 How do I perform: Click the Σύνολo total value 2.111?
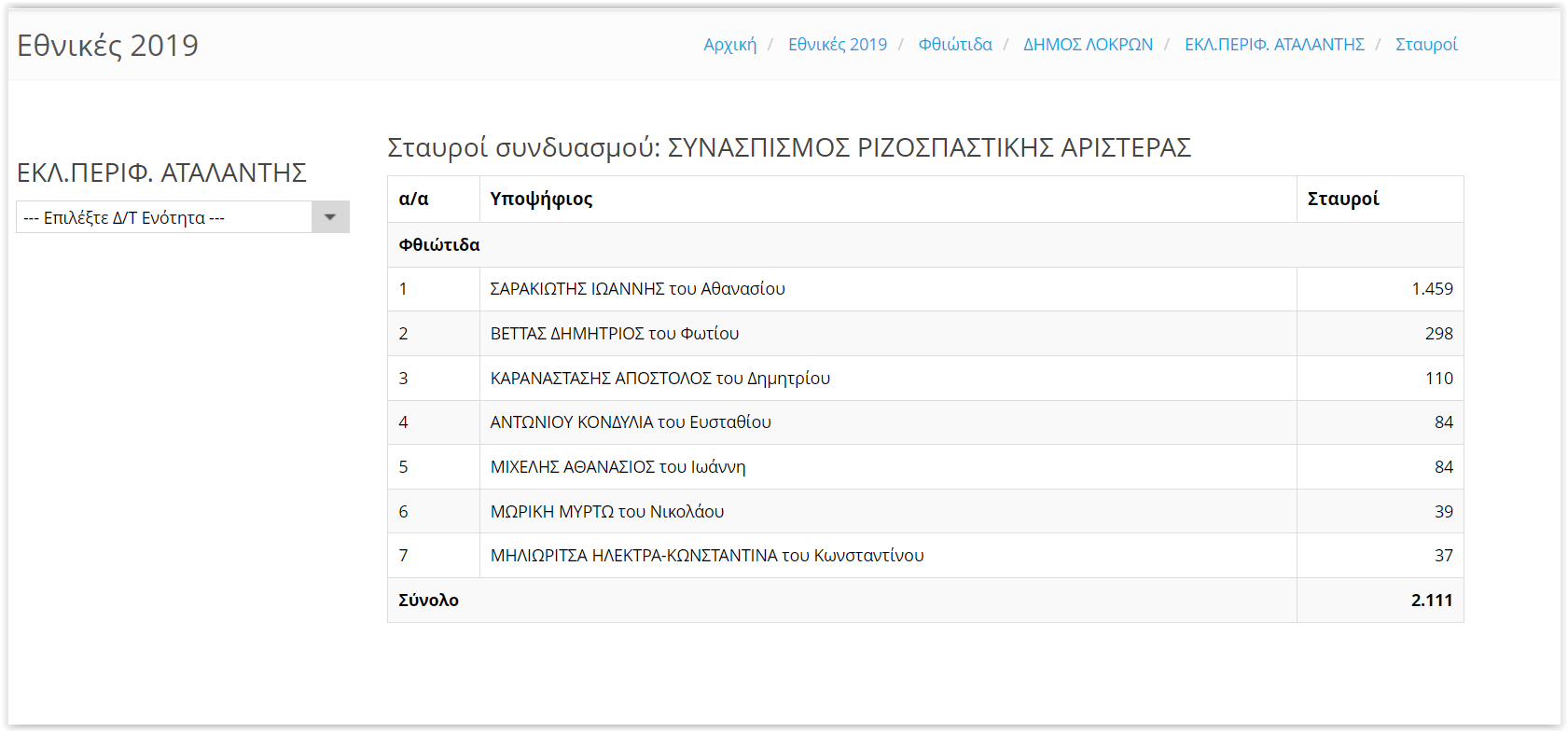point(1431,601)
